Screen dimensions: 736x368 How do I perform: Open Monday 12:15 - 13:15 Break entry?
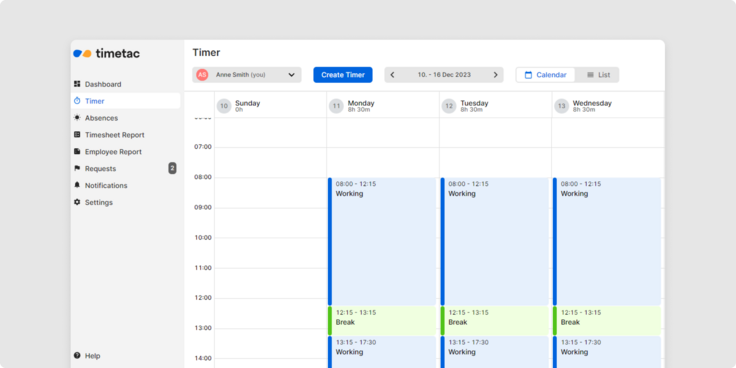pos(382,321)
